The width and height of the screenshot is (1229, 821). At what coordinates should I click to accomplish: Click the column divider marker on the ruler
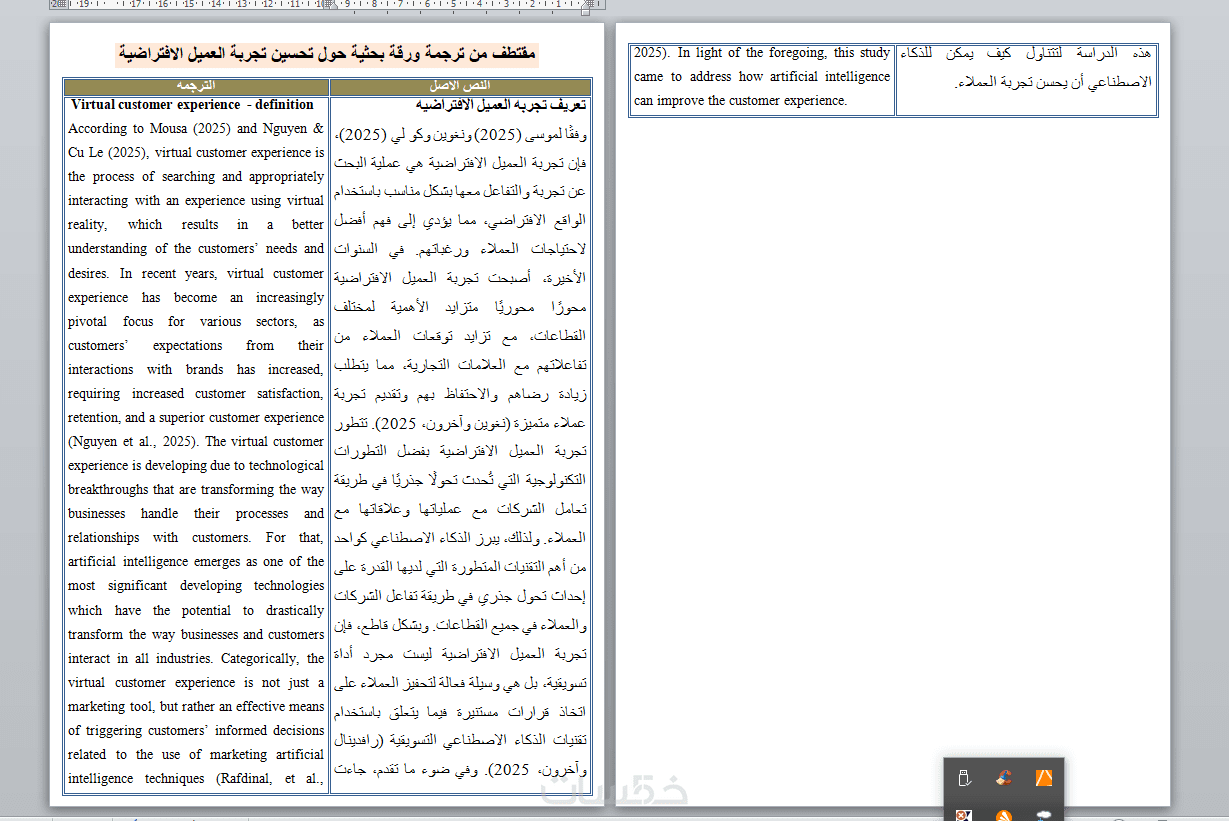coord(329,5)
